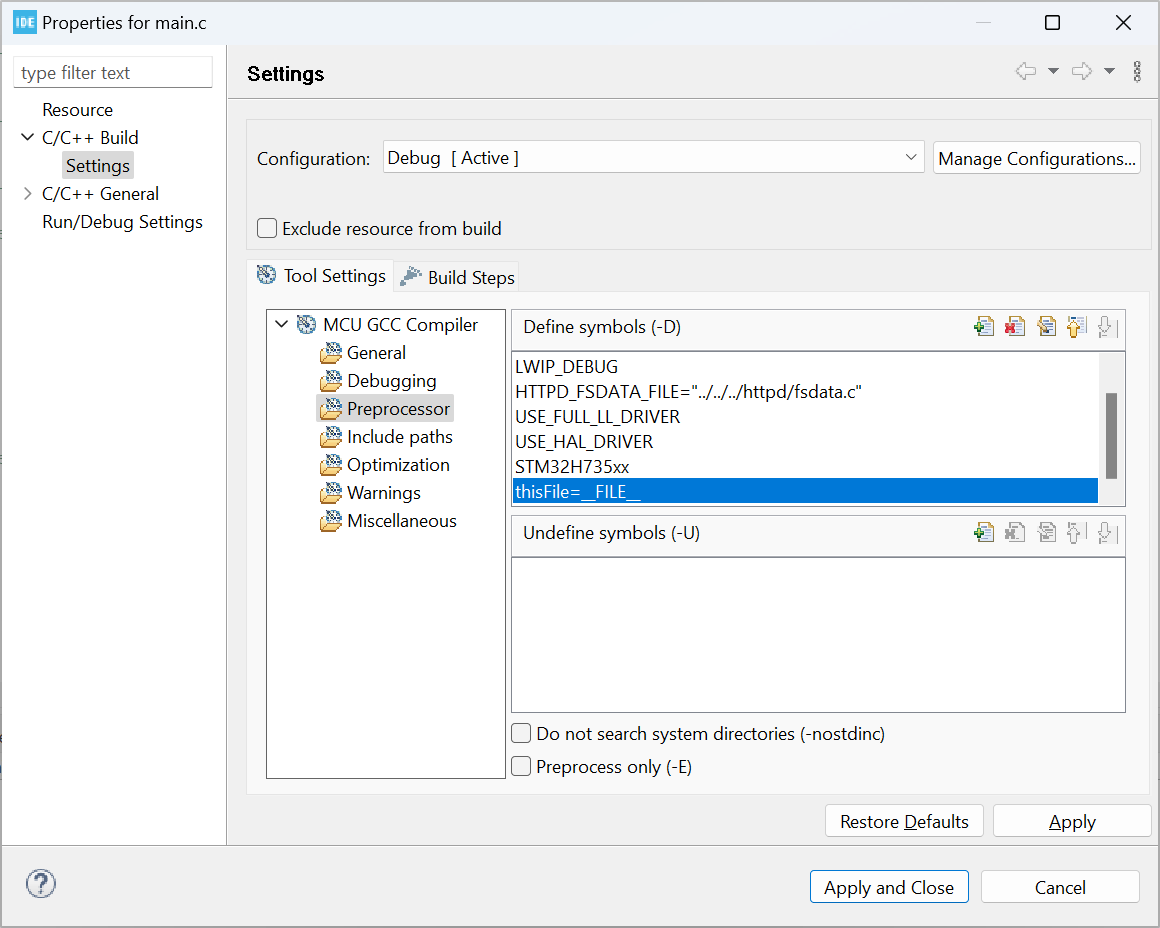This screenshot has height=928, width=1160.
Task: Toggle the Preprocess only (-E) option
Action: (x=521, y=767)
